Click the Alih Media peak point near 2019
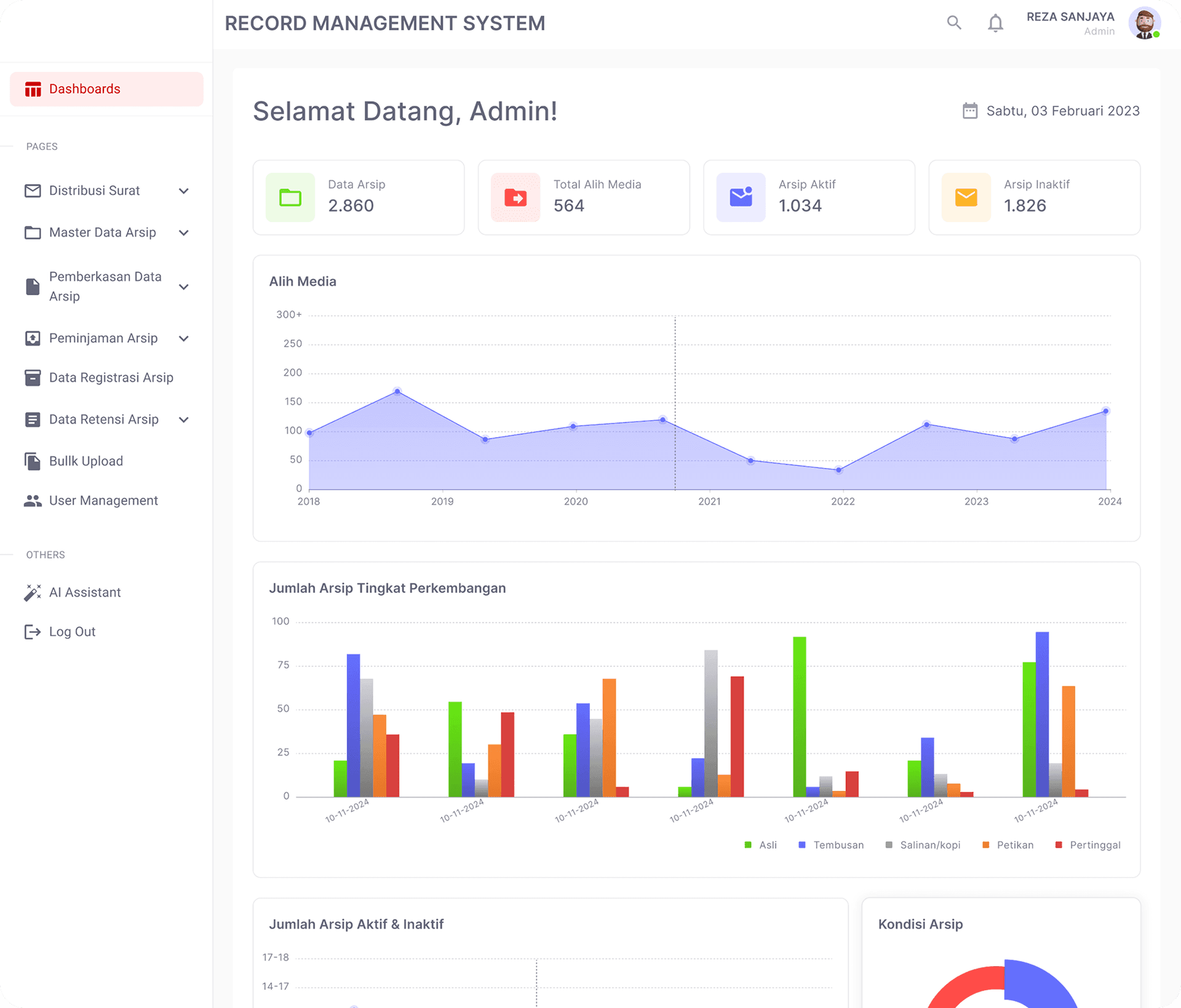Viewport: 1181px width, 1008px height. pos(397,392)
